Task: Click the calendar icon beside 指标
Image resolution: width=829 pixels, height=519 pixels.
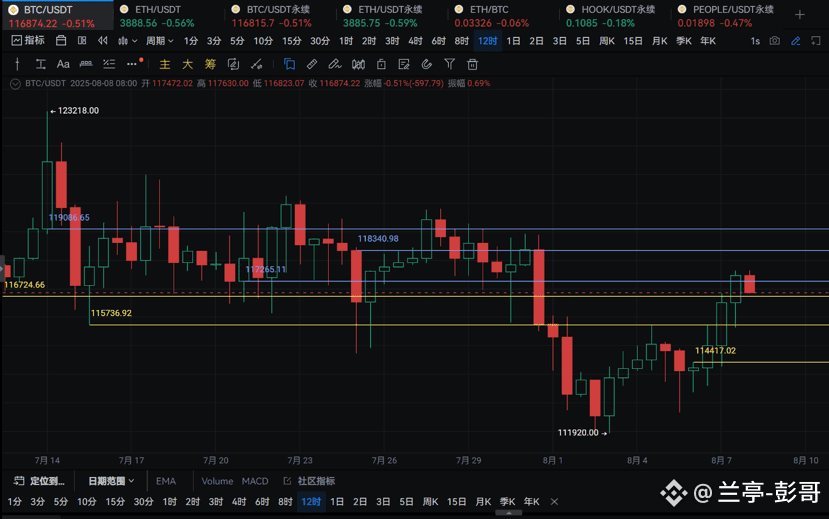Action: coord(61,41)
